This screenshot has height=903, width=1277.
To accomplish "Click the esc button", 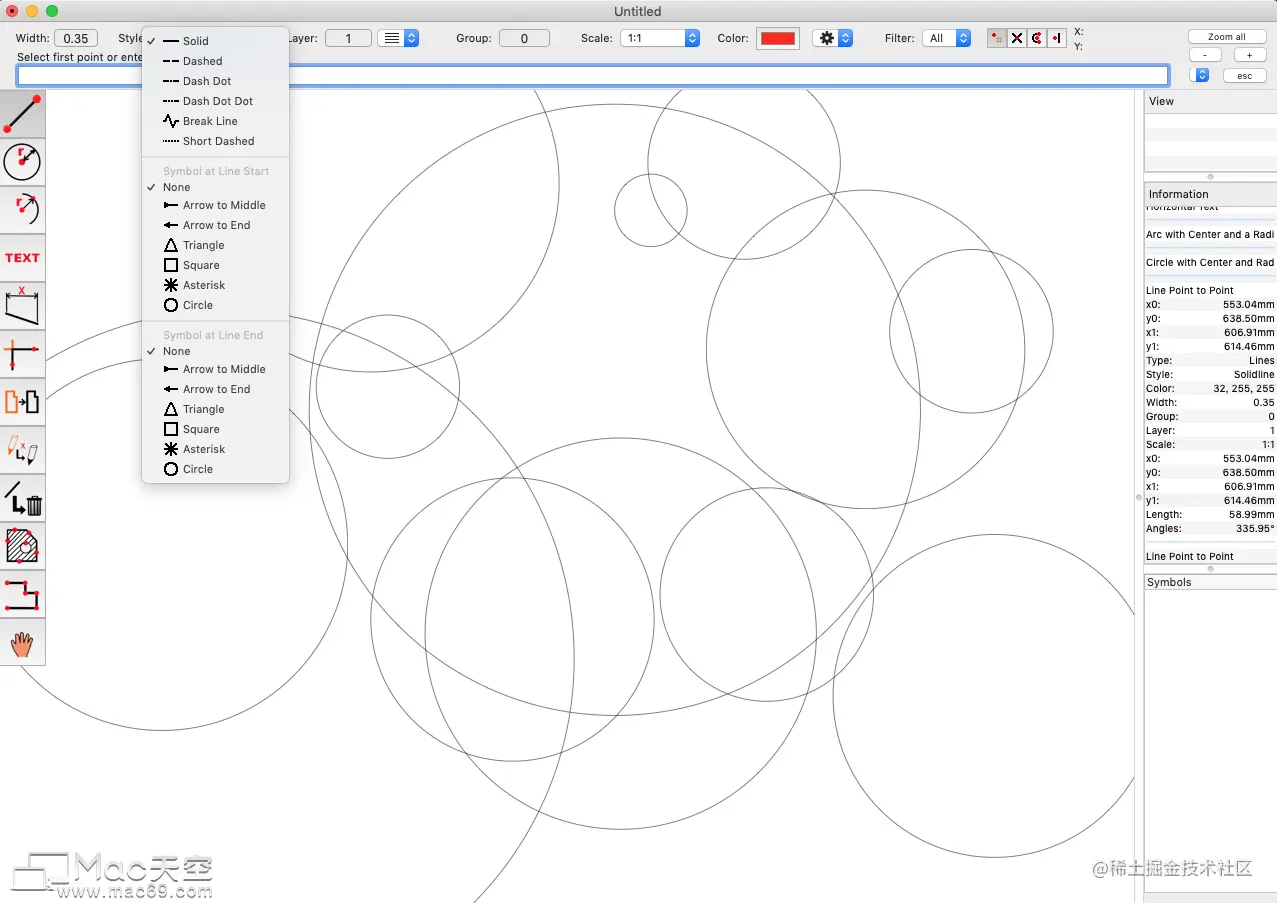I will coord(1245,76).
